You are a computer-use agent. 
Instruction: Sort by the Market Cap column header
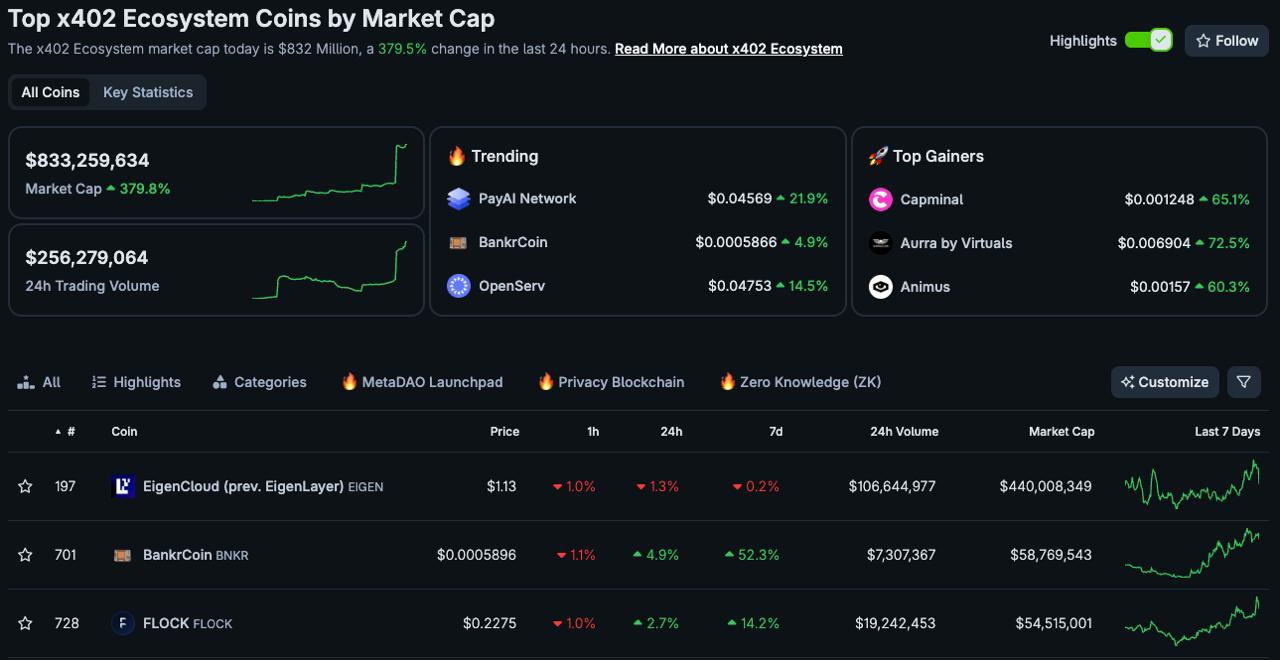[1061, 432]
